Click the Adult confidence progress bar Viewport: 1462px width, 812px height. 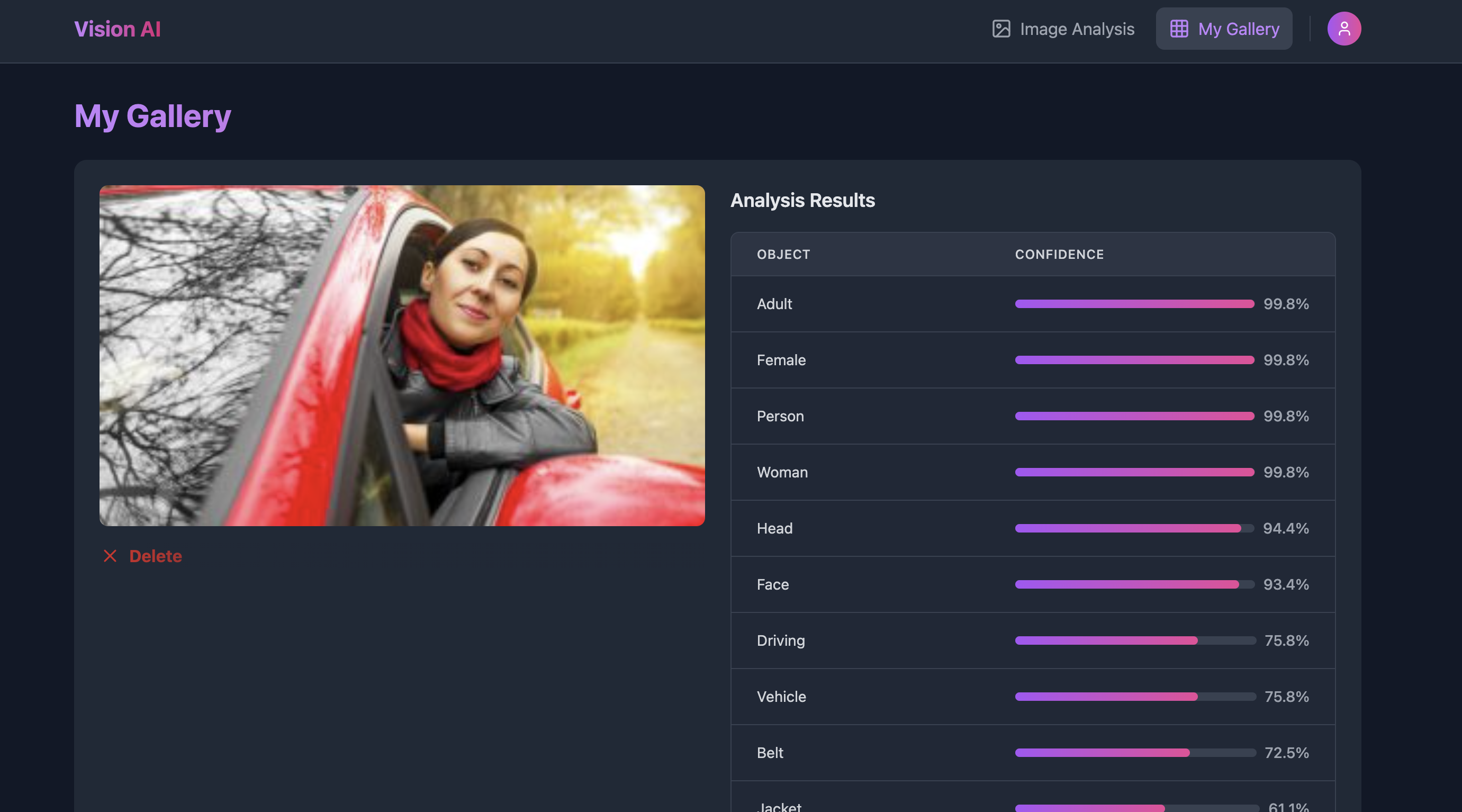tap(1134, 304)
